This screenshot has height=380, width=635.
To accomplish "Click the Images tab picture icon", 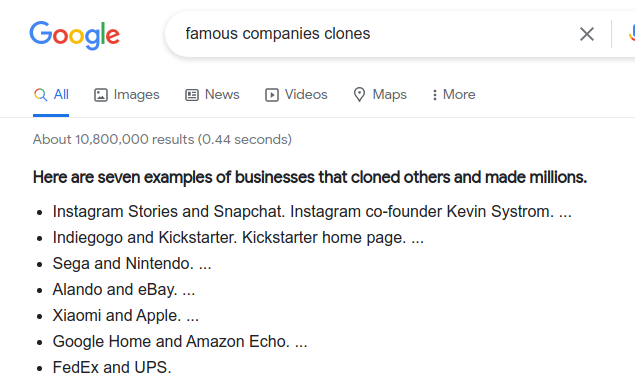I will click(101, 95).
